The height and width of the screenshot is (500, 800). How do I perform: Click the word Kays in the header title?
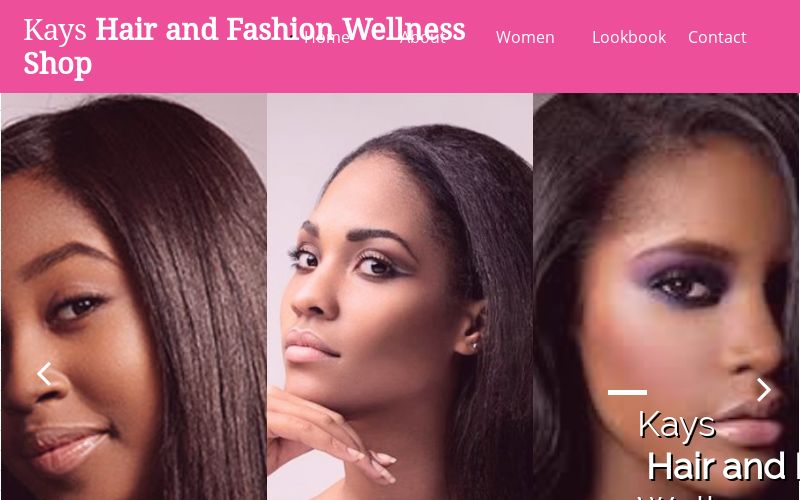(x=55, y=30)
